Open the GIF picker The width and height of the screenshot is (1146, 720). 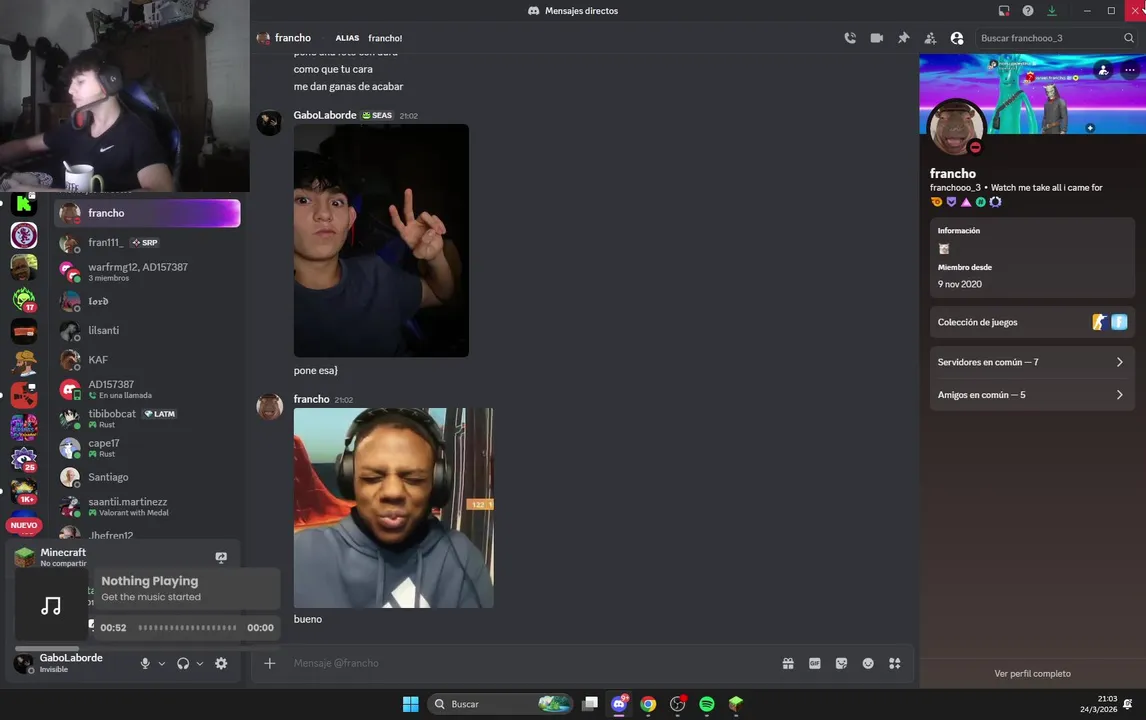point(814,663)
